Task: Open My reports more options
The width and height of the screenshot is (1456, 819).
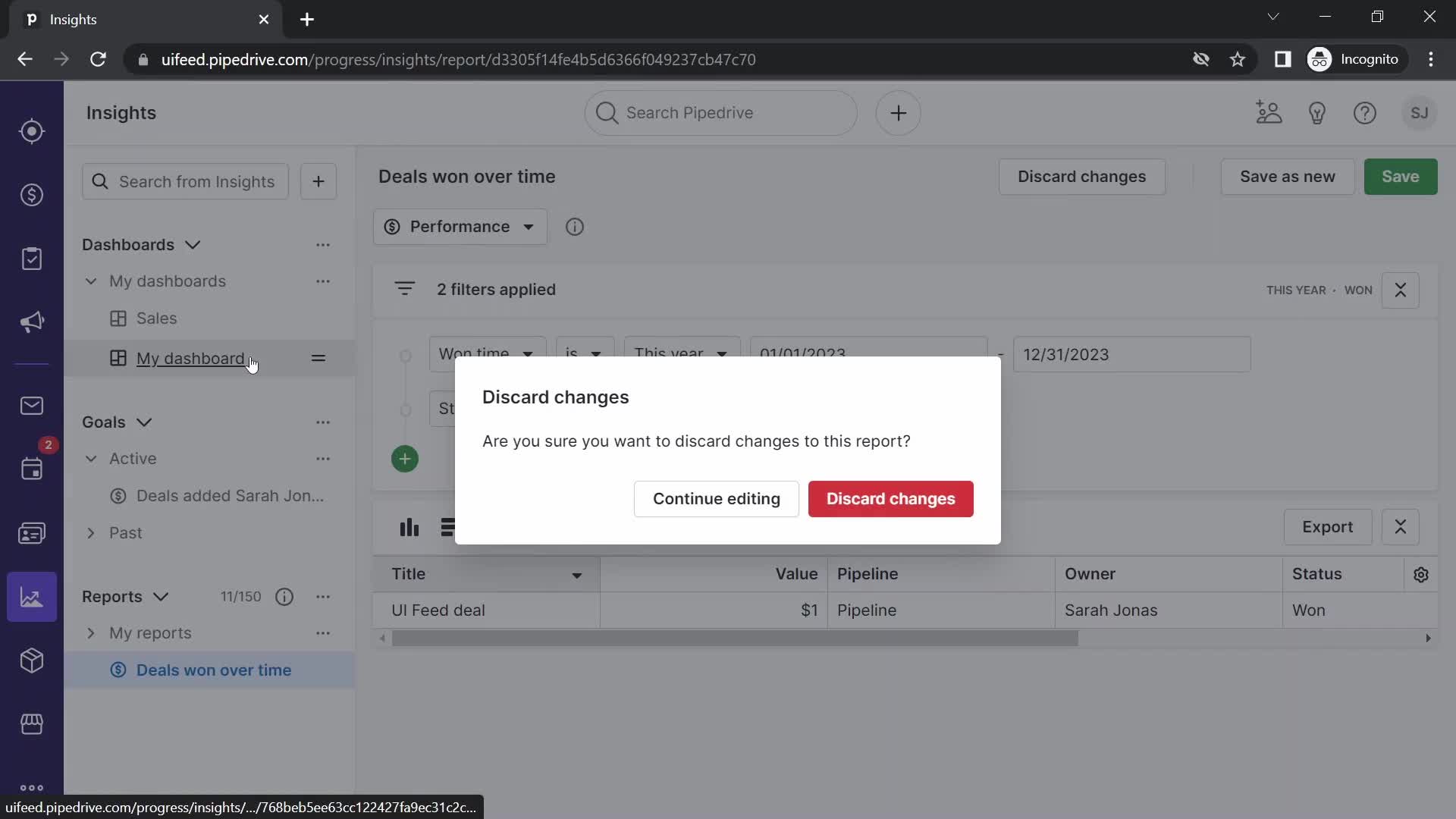Action: point(323,633)
